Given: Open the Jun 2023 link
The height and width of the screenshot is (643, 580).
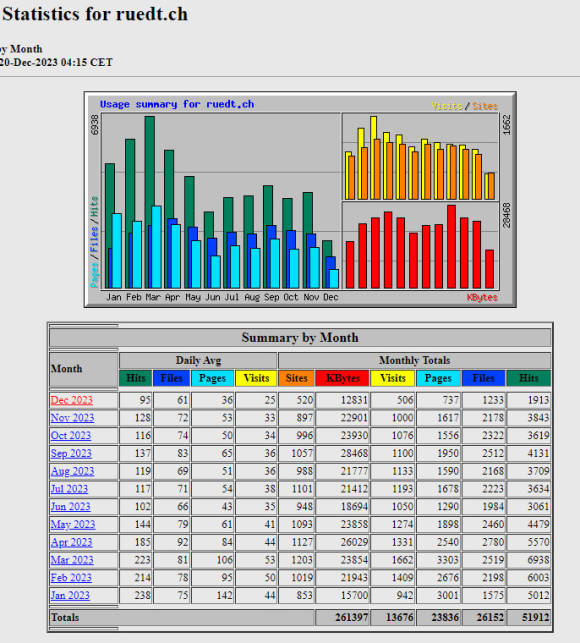Looking at the screenshot, I should [70, 506].
